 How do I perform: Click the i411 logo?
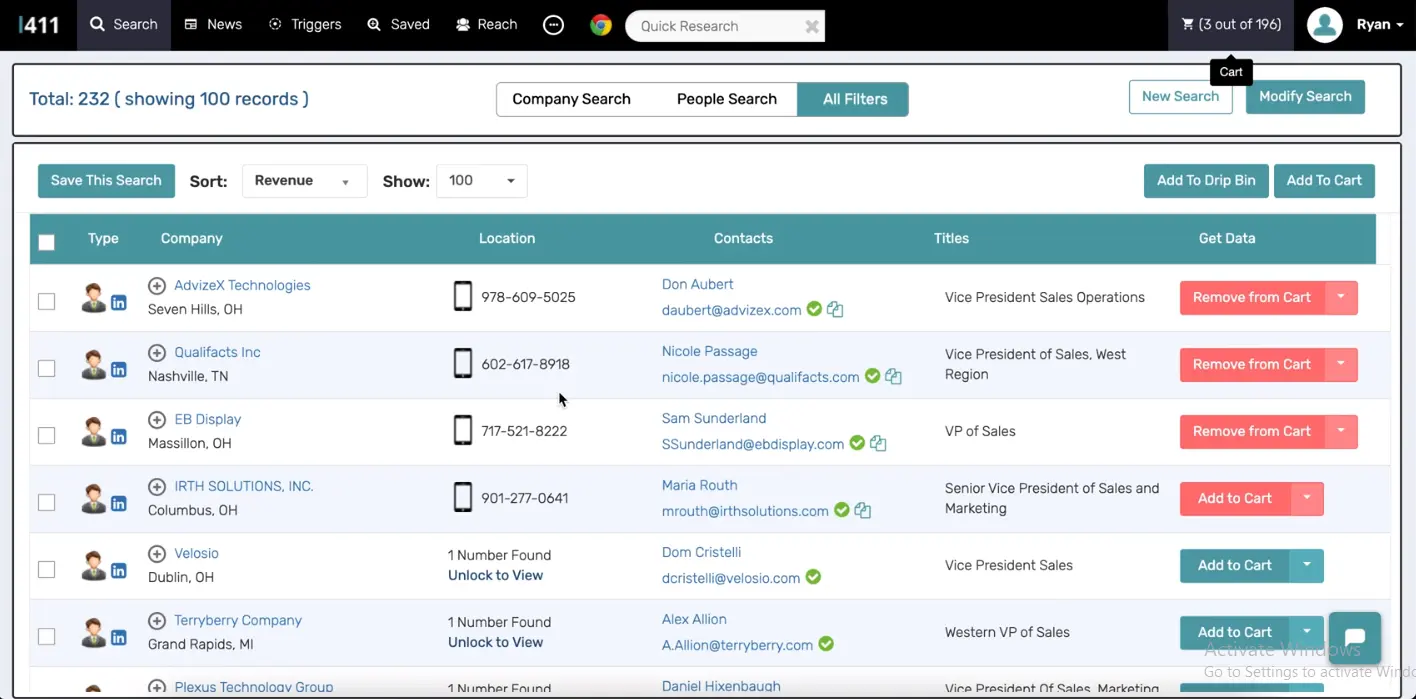39,24
